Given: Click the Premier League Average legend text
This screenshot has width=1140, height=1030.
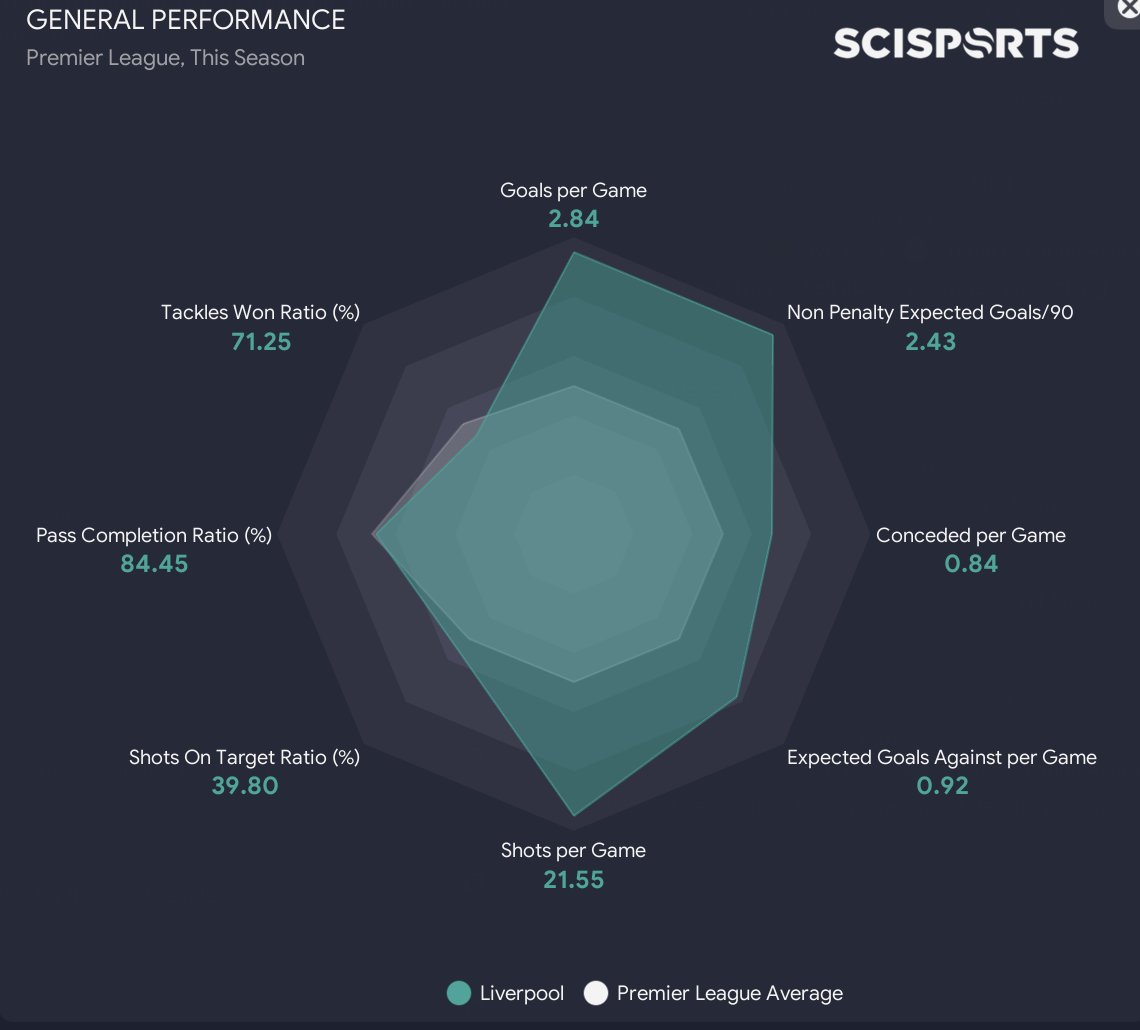Looking at the screenshot, I should tap(729, 993).
